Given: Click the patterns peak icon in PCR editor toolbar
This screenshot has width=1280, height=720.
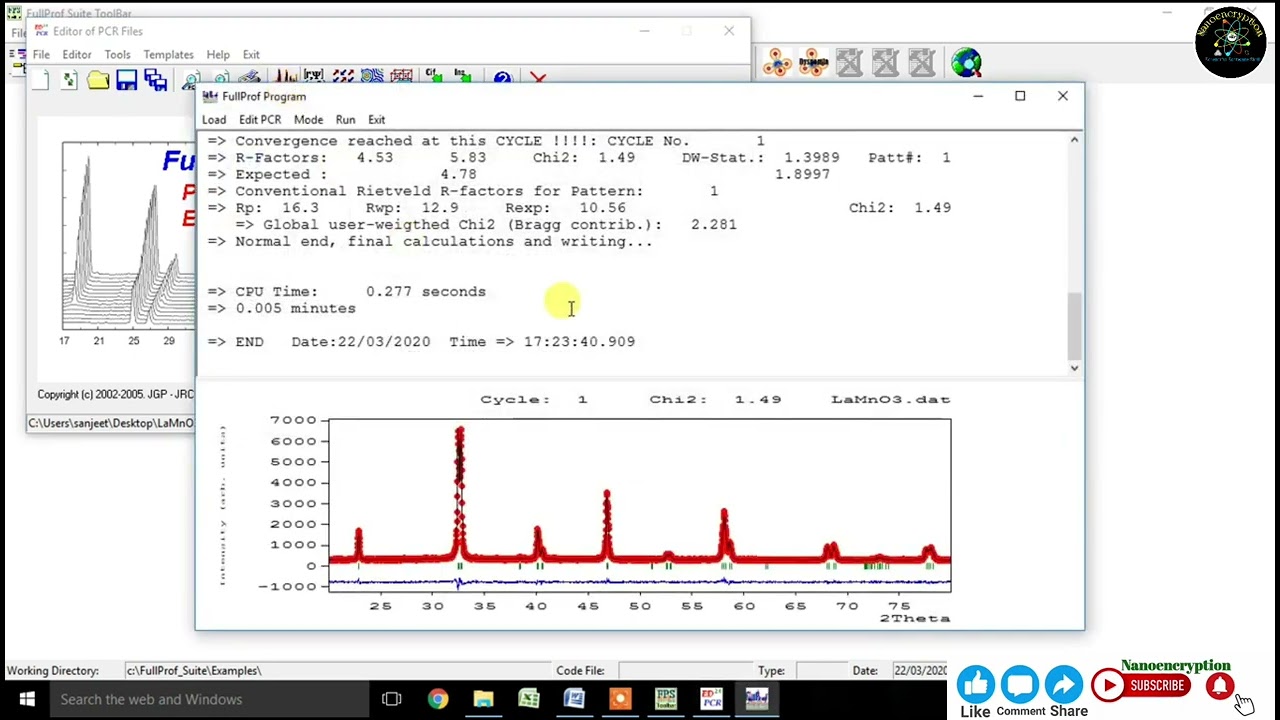Looking at the screenshot, I should (286, 77).
